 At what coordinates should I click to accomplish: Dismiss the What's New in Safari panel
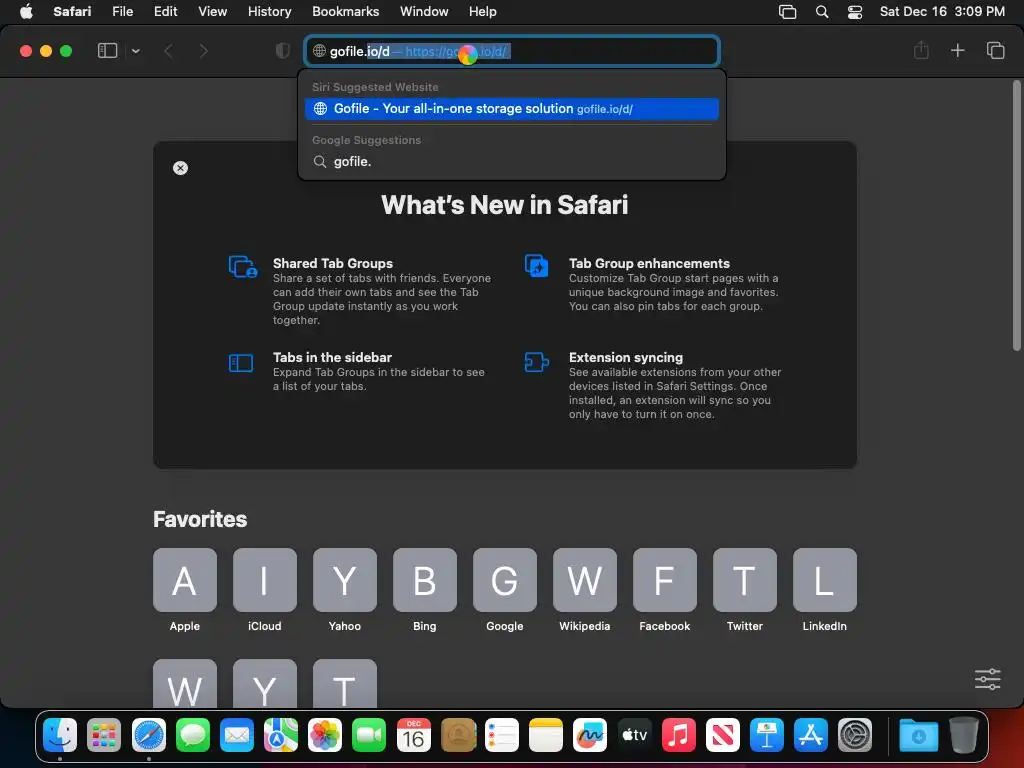[180, 168]
